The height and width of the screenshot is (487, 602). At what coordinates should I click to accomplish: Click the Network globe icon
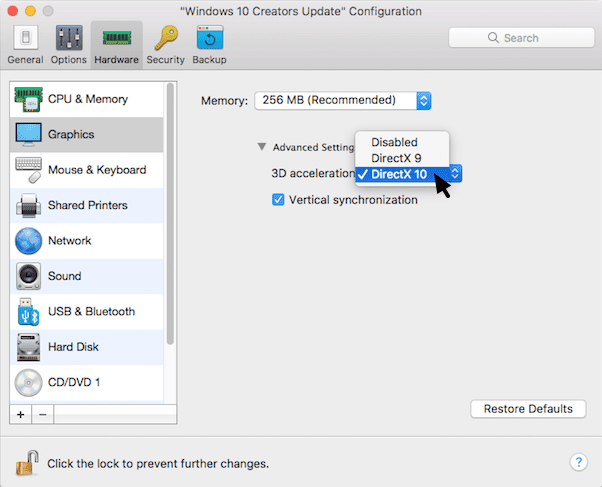(x=28, y=241)
